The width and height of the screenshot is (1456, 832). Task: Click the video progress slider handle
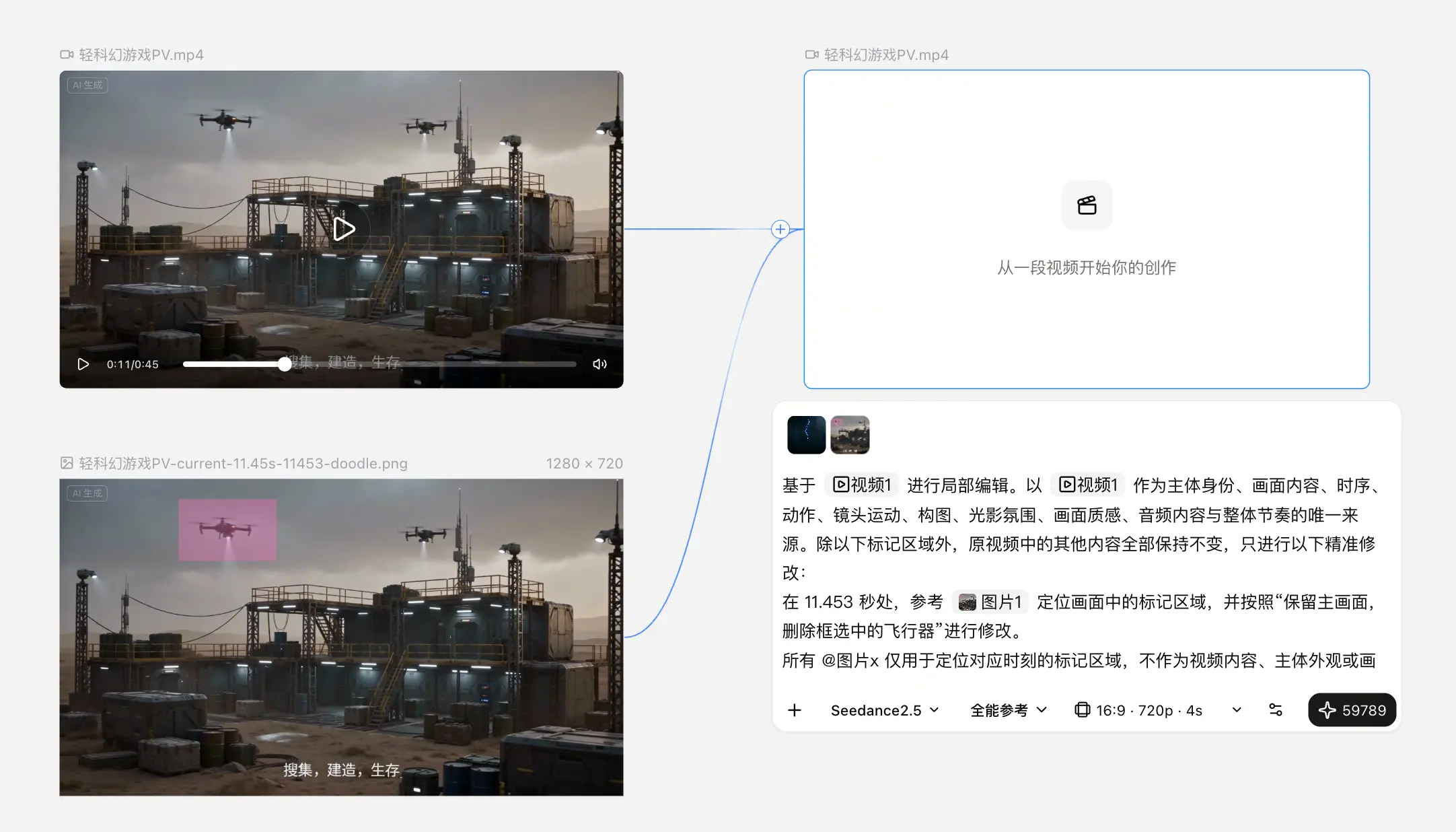[x=285, y=364]
